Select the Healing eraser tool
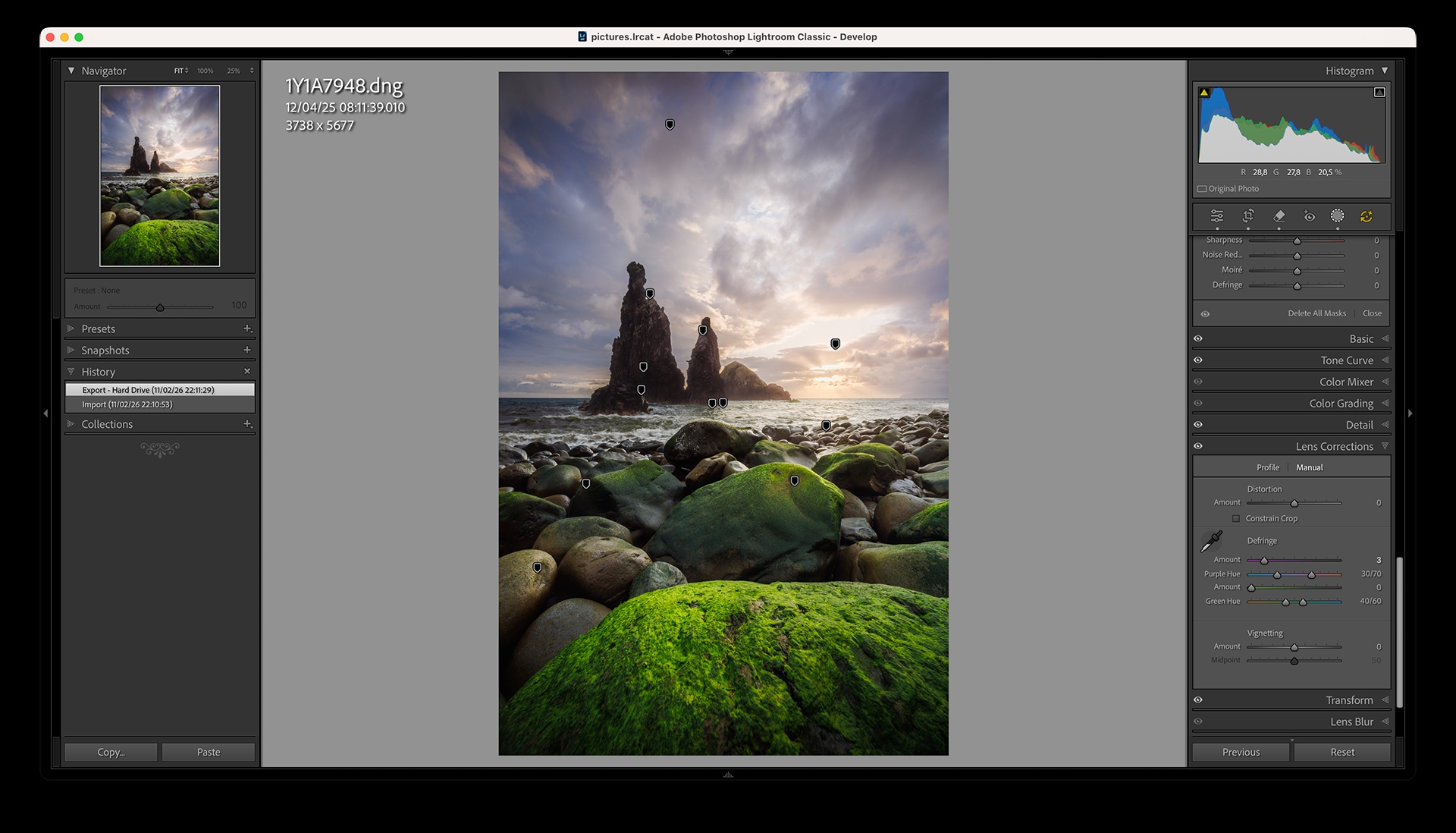1456x833 pixels. (x=1279, y=216)
